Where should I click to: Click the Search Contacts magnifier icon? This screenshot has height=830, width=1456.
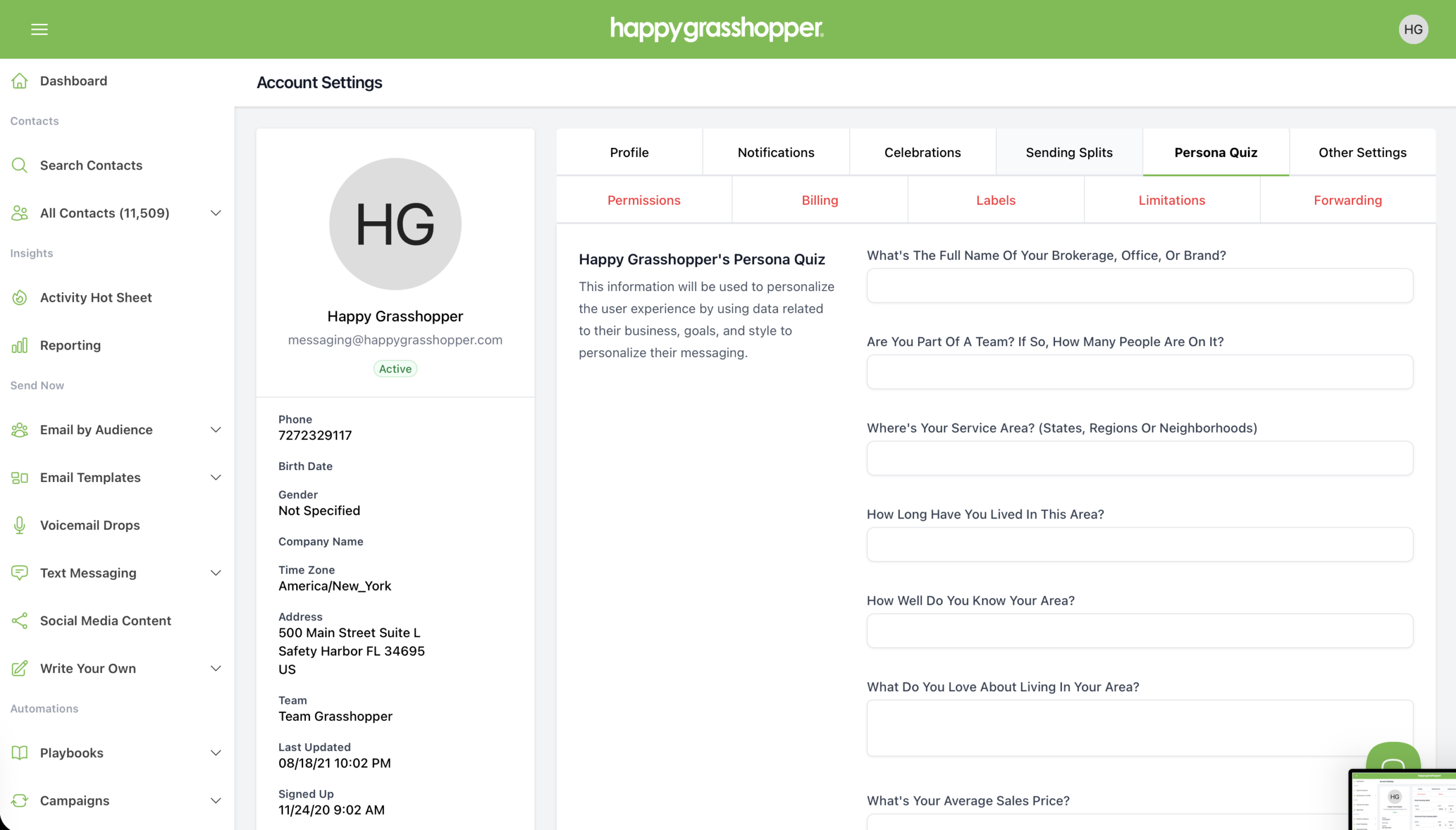tap(19, 165)
